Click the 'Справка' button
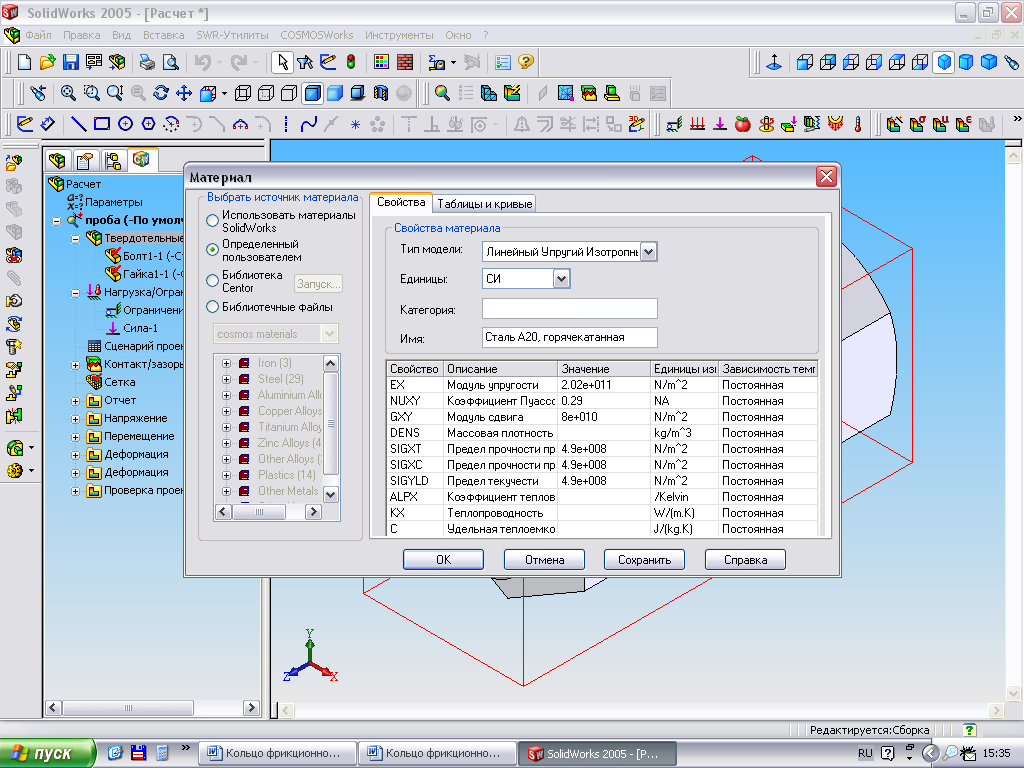Screen dimensions: 1024x768 pos(745,560)
